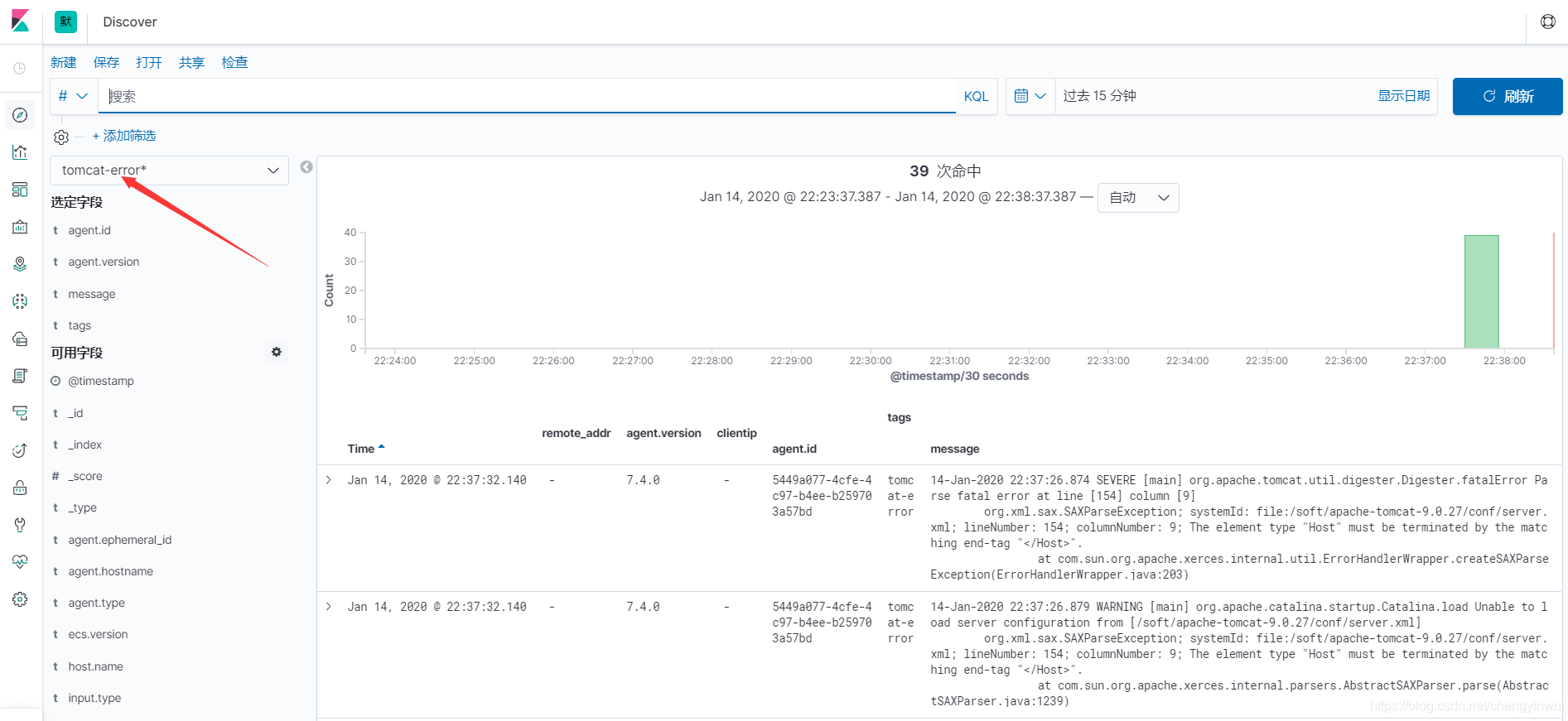Open Infrastructure icon in sidebar

coord(20,339)
